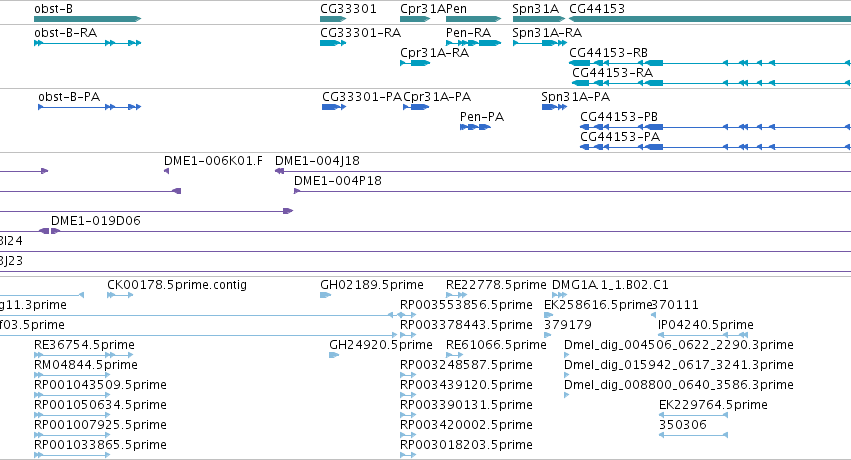Select the DME1-004J18 clone label

coord(317,161)
